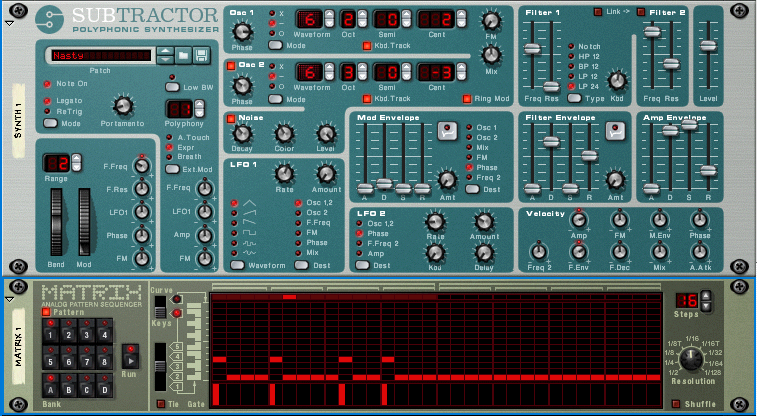The image size is (757, 416).
Task: Click the Filter 1 Freq slider
Action: (x=533, y=49)
